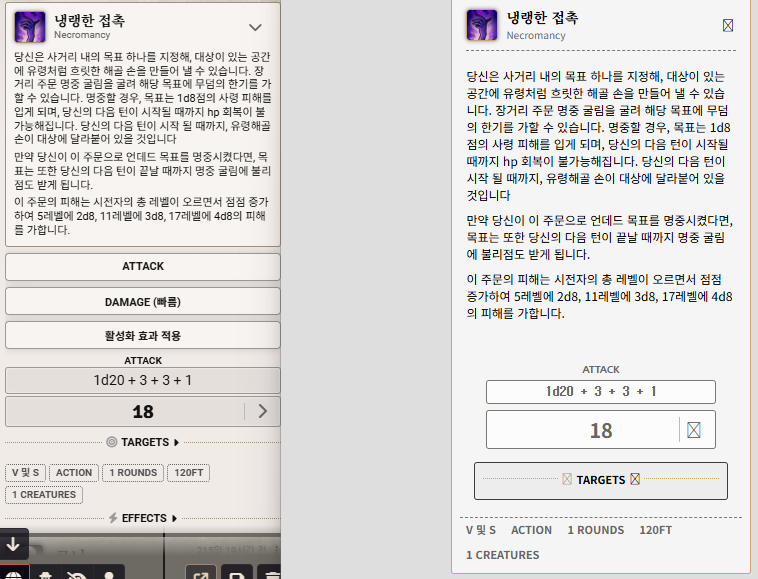Image resolution: width=758 pixels, height=579 pixels.
Task: Click the 1d20 + 3 + 3 + 1 formula in left card
Action: point(143,380)
